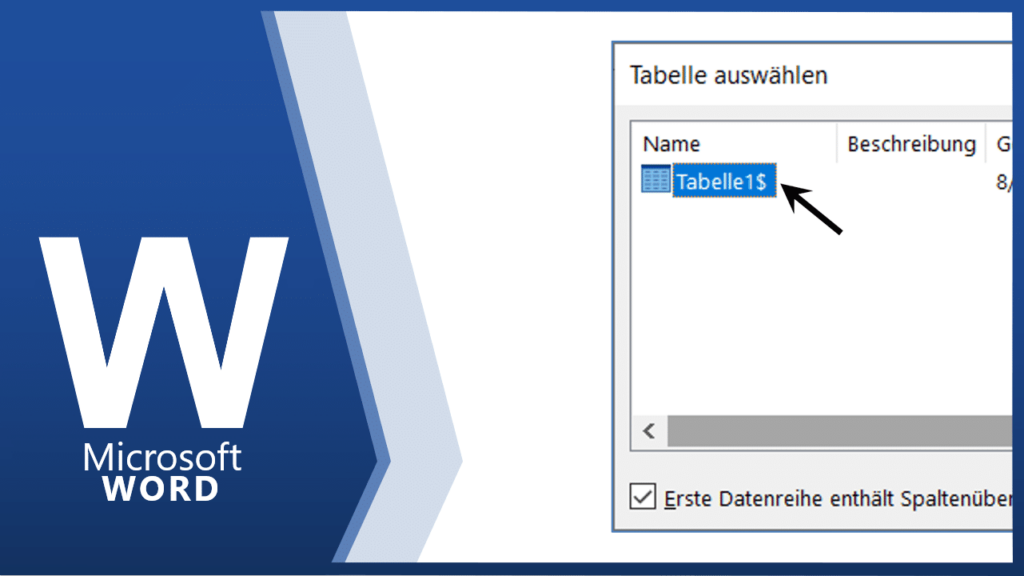The width and height of the screenshot is (1024, 576).
Task: Click the light blue chevron graphic
Action: click(x=400, y=300)
